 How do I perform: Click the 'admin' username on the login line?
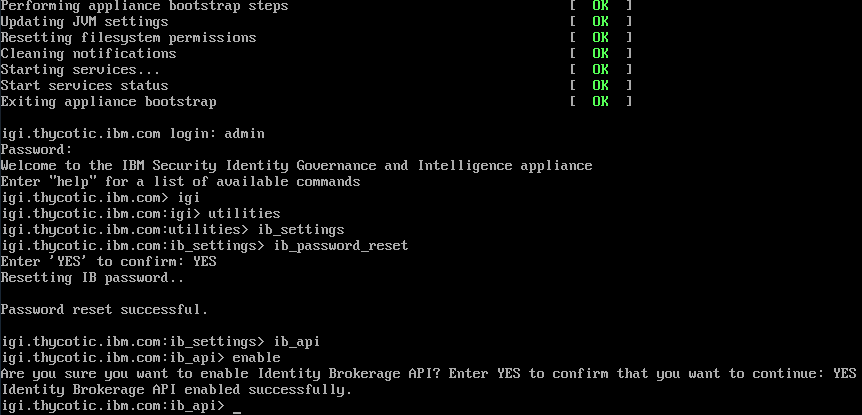pos(244,133)
